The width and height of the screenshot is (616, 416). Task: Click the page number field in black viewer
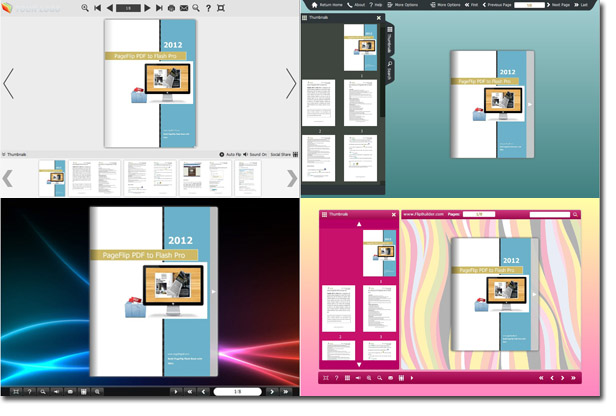click(237, 392)
